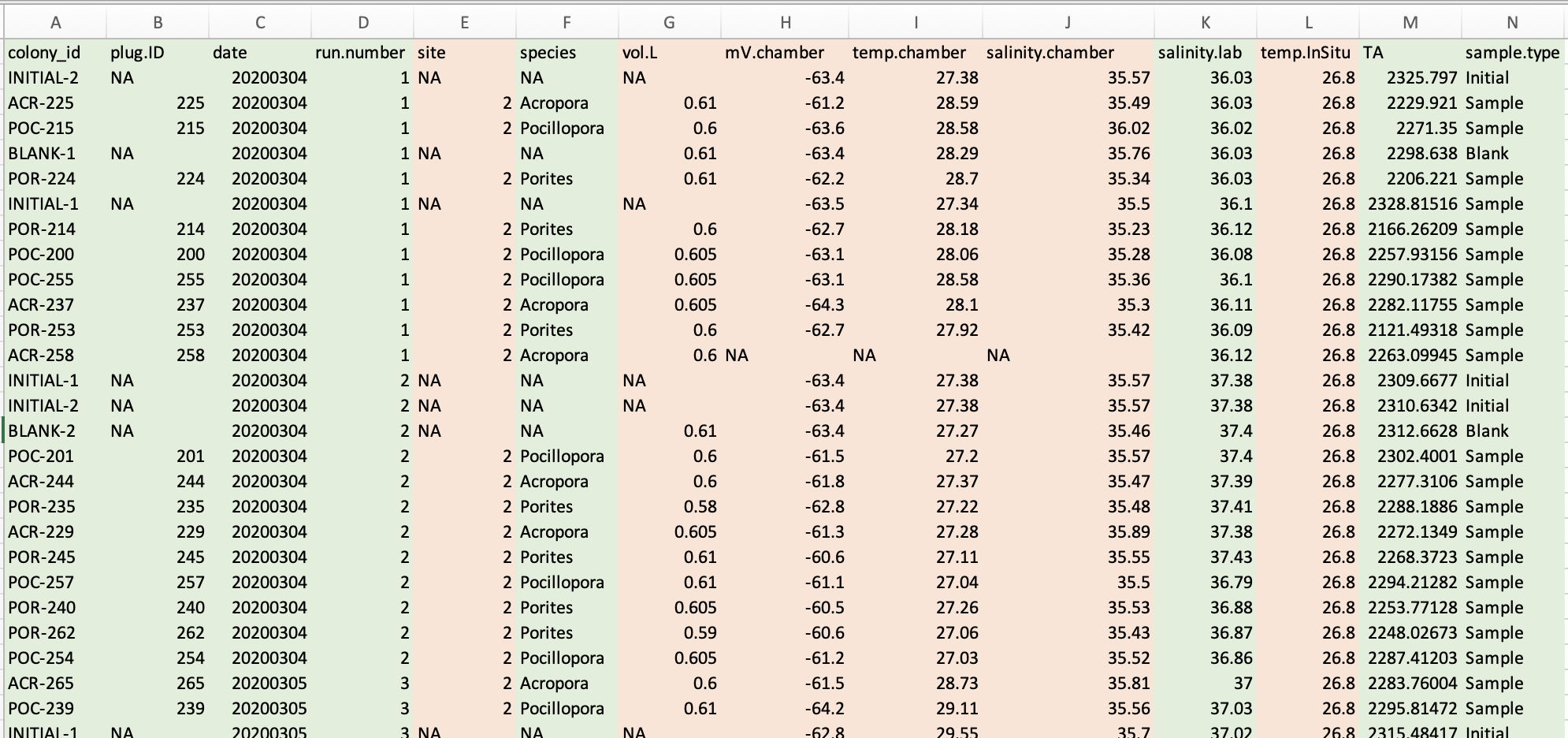Click vol.L value 0.58

[x=670, y=507]
